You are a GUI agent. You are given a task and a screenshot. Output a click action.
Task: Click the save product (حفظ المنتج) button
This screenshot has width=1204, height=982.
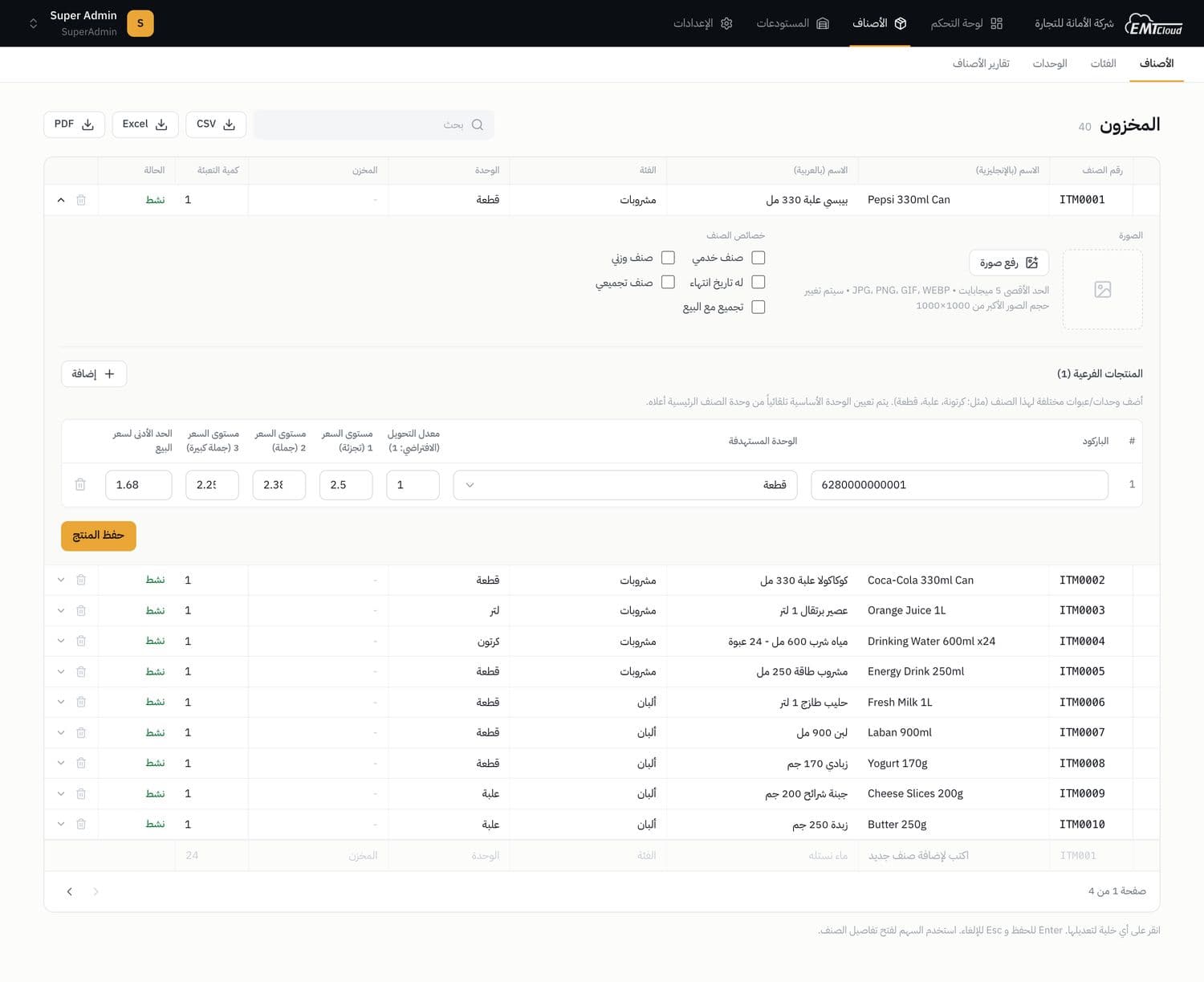pyautogui.click(x=99, y=536)
